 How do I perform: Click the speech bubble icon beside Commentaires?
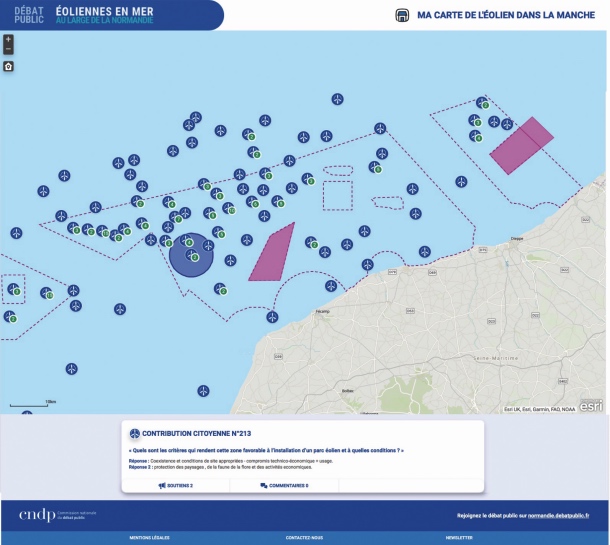point(264,485)
